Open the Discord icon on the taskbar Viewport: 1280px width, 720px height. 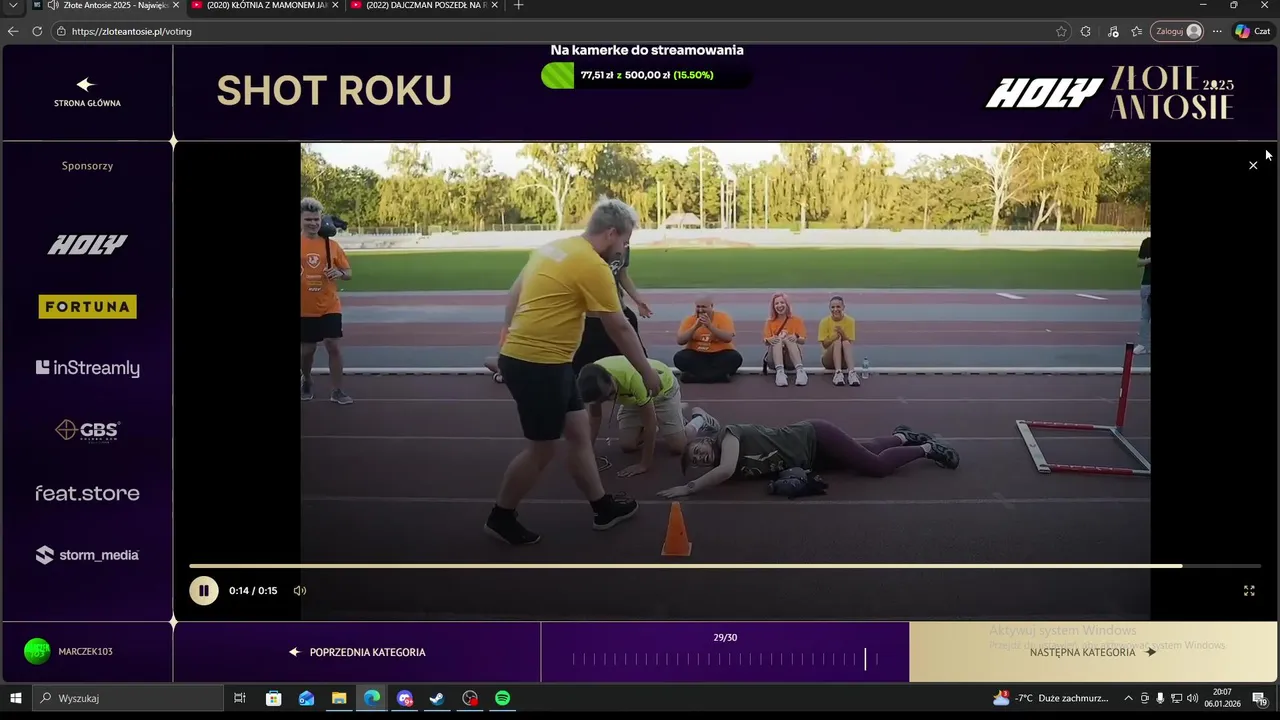pyautogui.click(x=404, y=698)
